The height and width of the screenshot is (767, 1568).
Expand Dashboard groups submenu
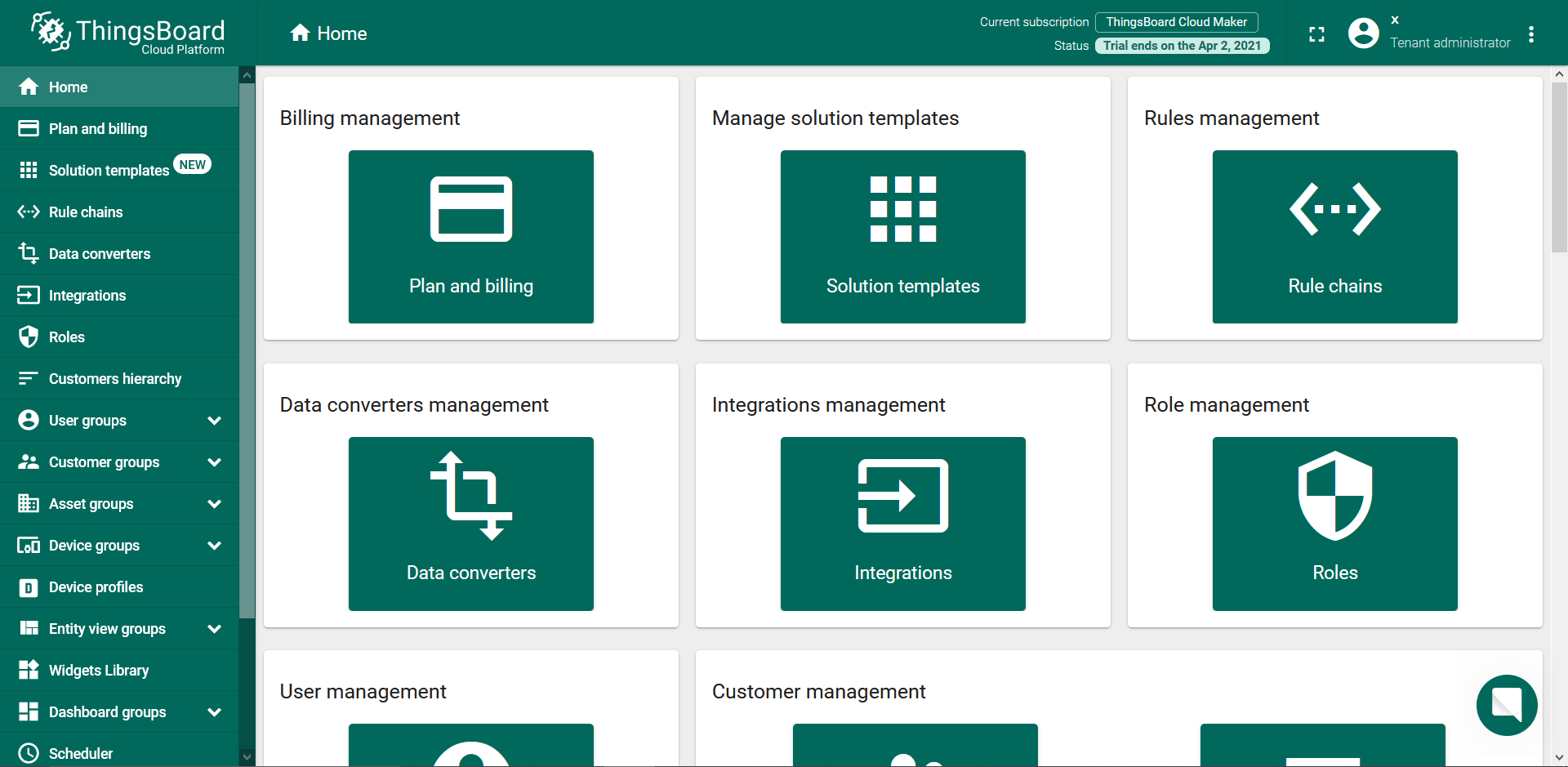pos(214,712)
